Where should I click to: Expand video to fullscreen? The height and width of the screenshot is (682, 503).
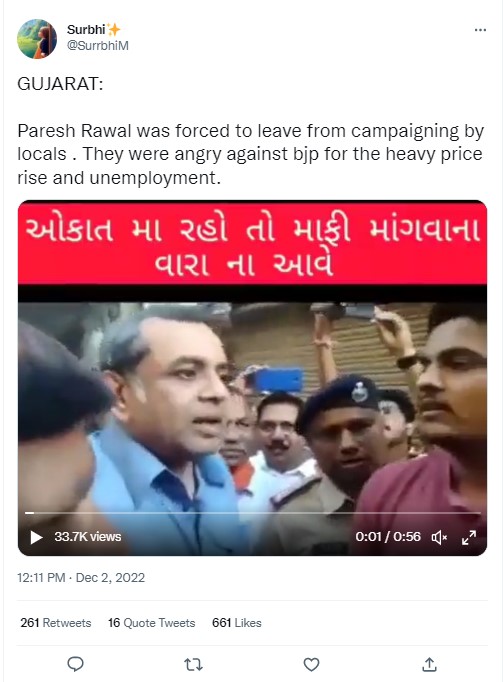point(469,538)
